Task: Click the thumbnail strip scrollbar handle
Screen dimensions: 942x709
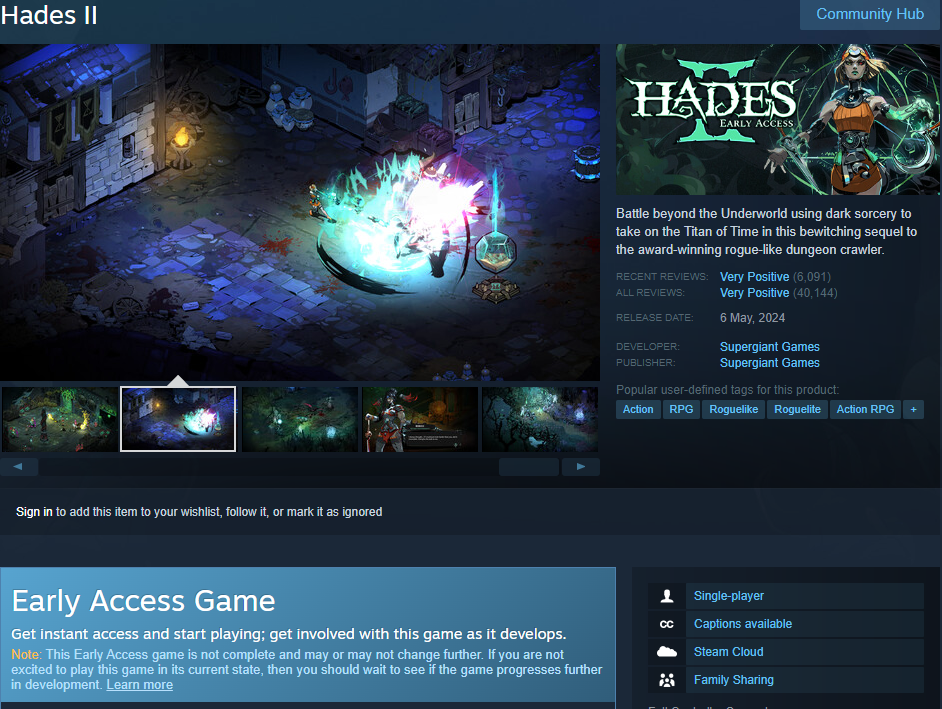Action: tap(529, 466)
